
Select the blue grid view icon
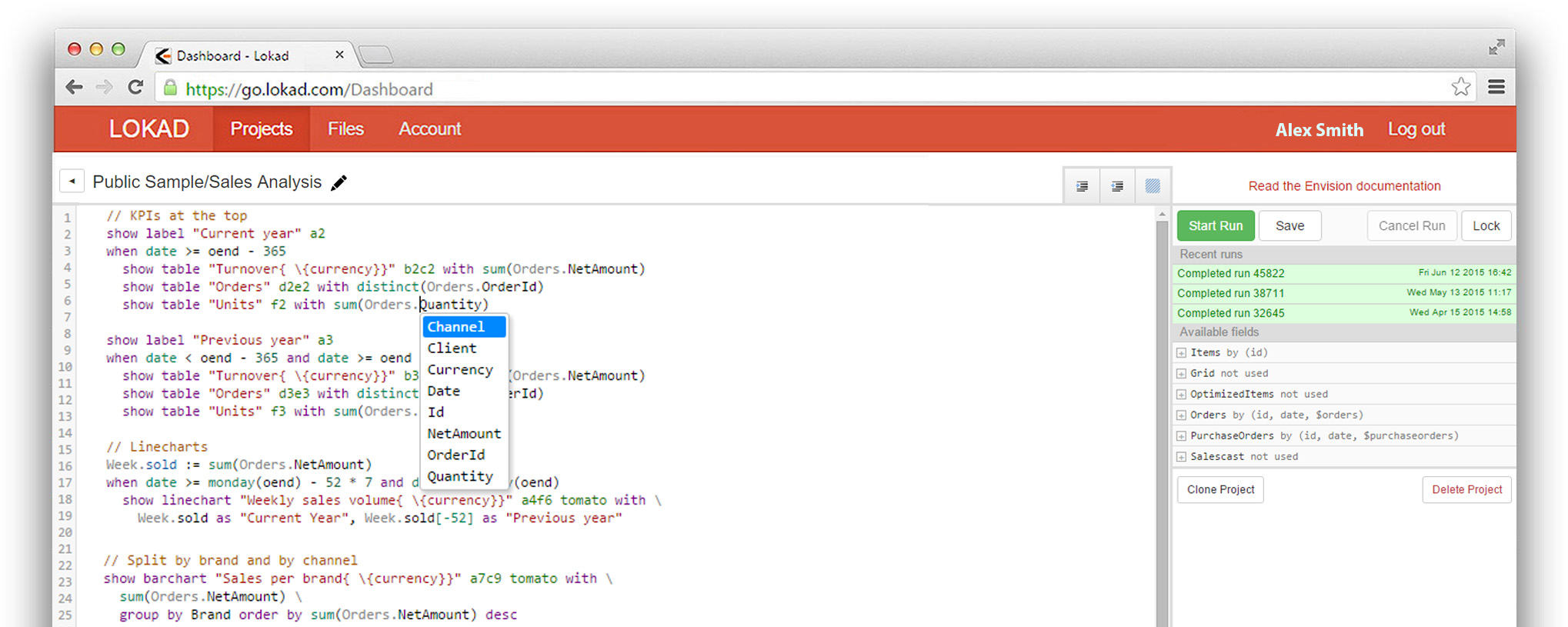[1153, 186]
